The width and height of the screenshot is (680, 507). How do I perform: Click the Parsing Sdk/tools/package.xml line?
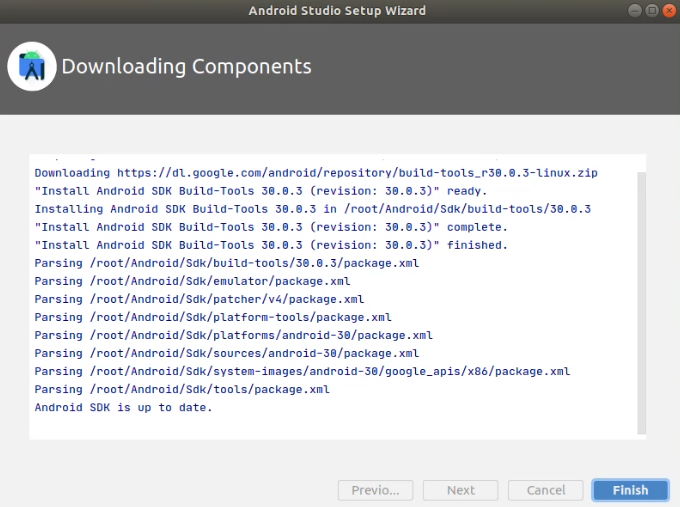182,389
